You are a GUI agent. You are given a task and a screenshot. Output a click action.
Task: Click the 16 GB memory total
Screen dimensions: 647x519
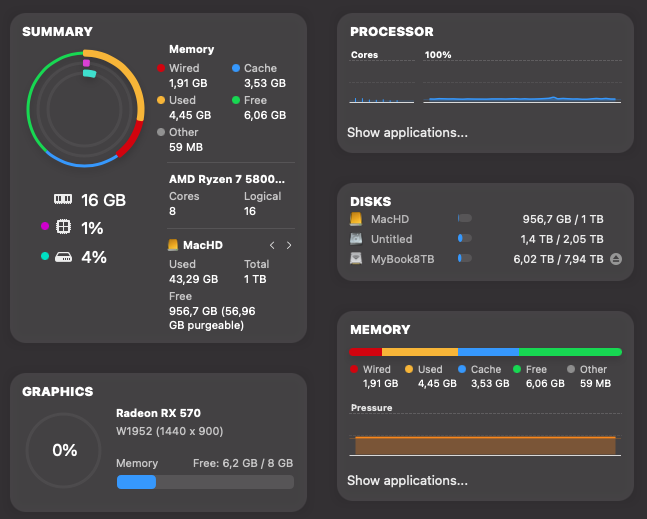point(104,200)
